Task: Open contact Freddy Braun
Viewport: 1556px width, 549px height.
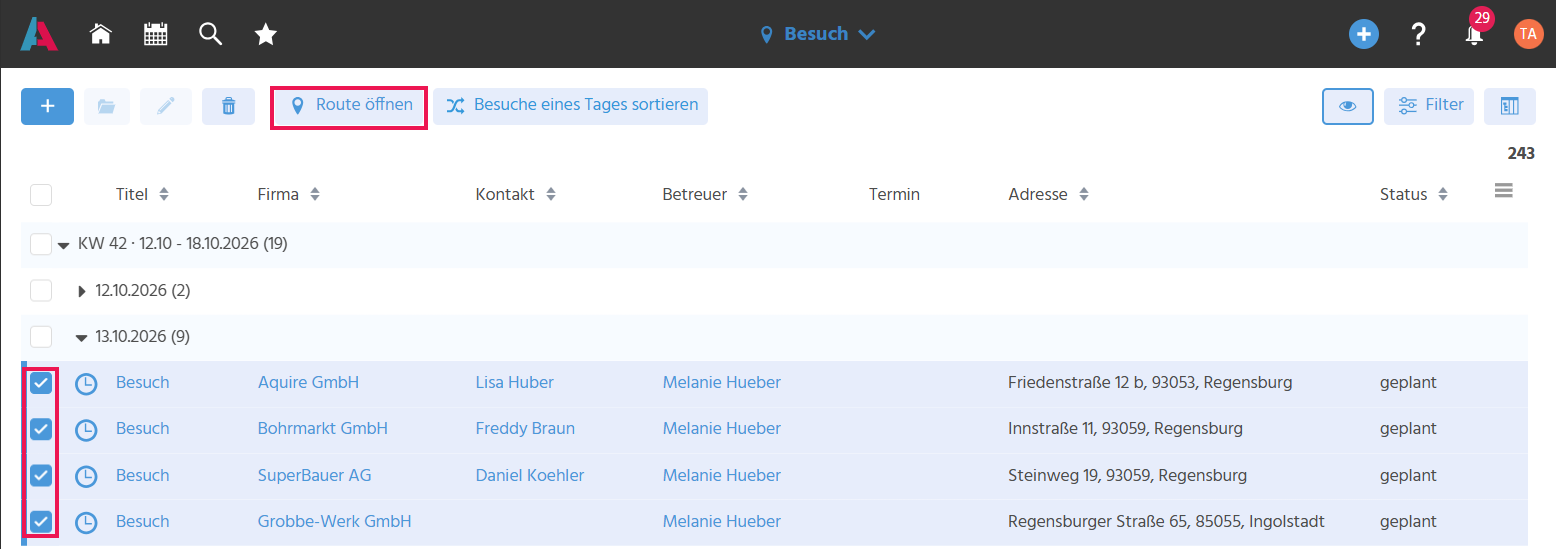Action: tap(525, 428)
